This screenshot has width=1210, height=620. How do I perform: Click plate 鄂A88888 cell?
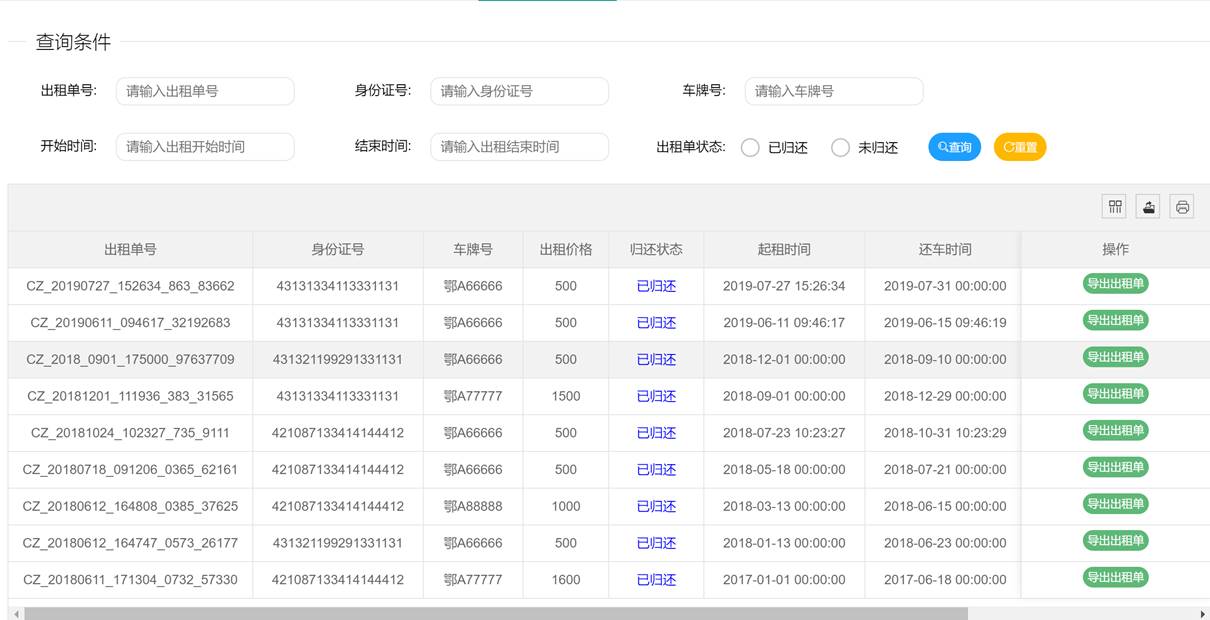(473, 506)
